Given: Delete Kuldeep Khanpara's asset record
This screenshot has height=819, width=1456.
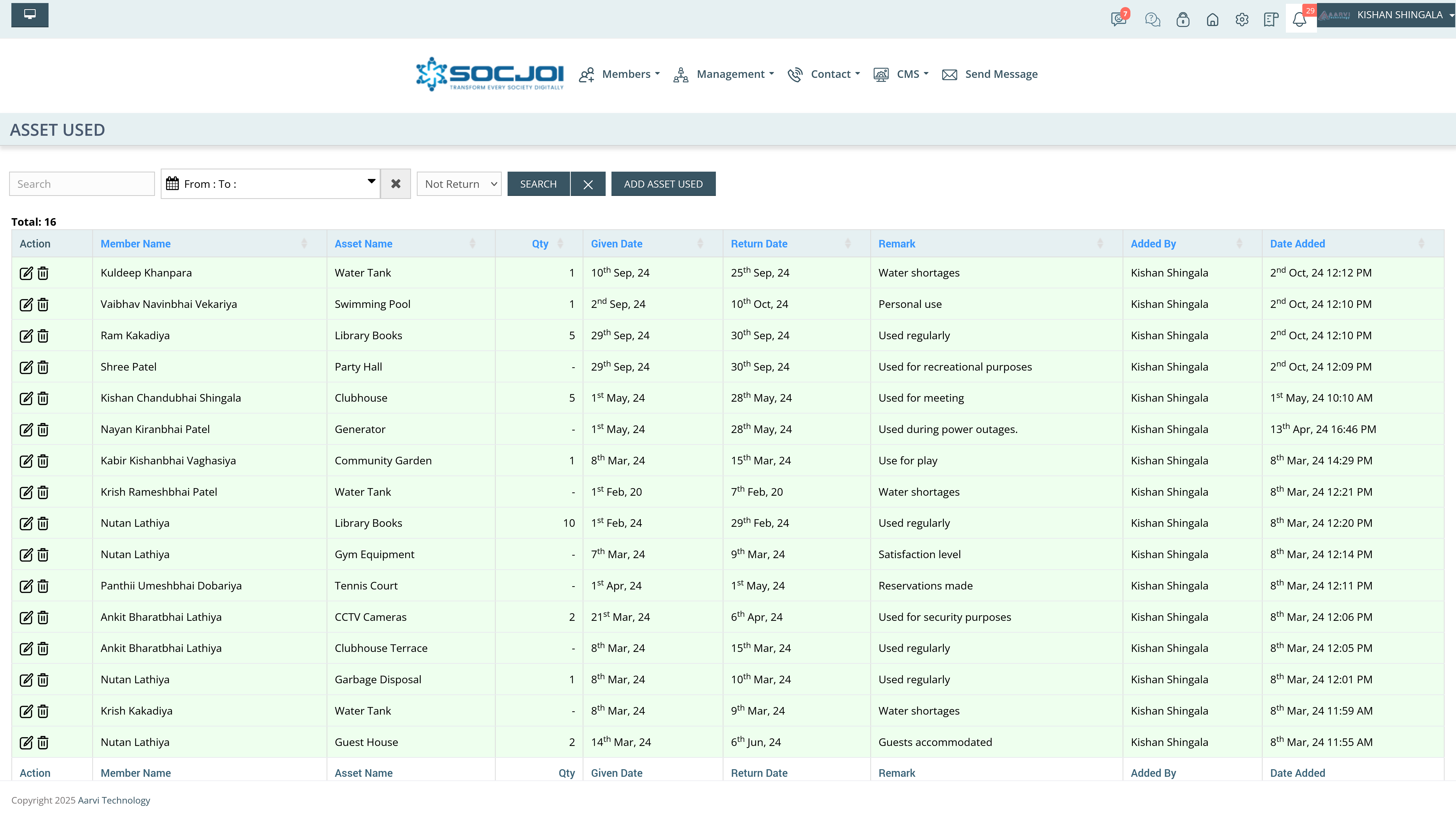Looking at the screenshot, I should [43, 274].
